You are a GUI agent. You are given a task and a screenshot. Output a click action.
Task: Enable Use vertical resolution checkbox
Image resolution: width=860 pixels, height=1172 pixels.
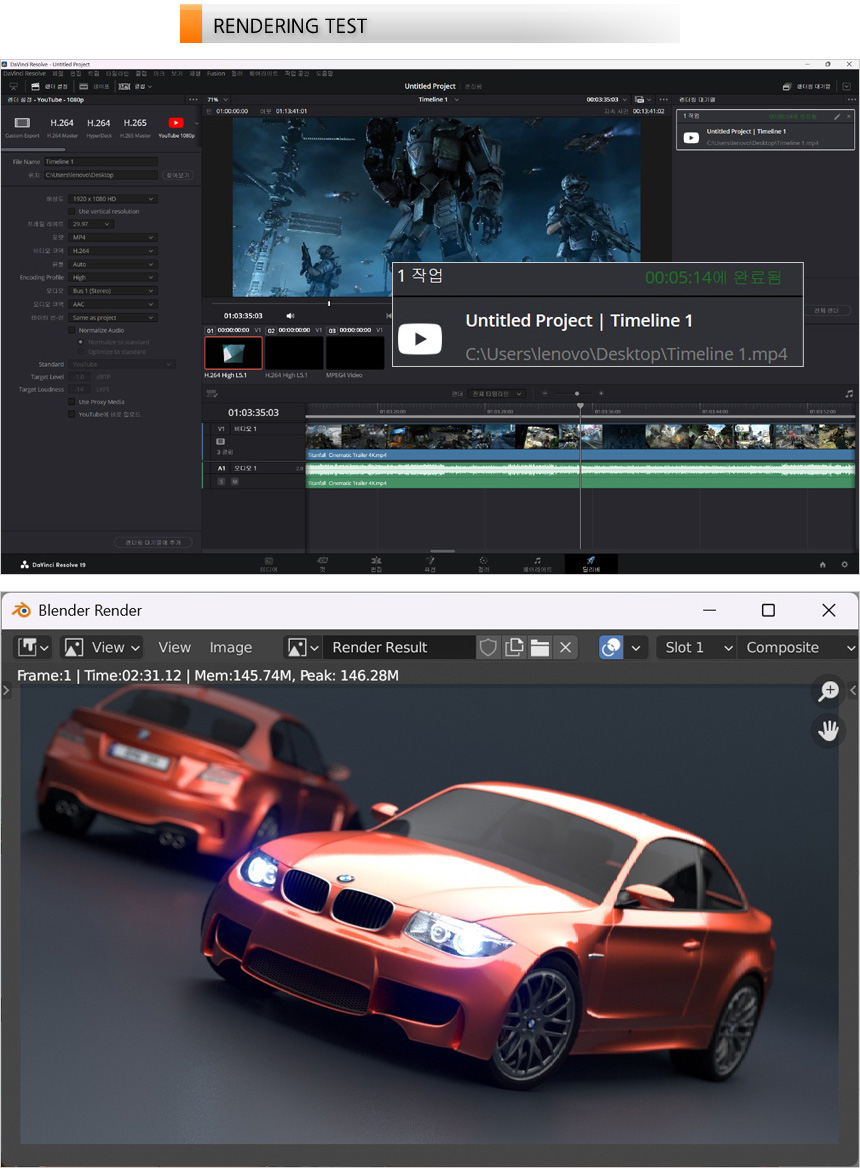click(x=72, y=212)
